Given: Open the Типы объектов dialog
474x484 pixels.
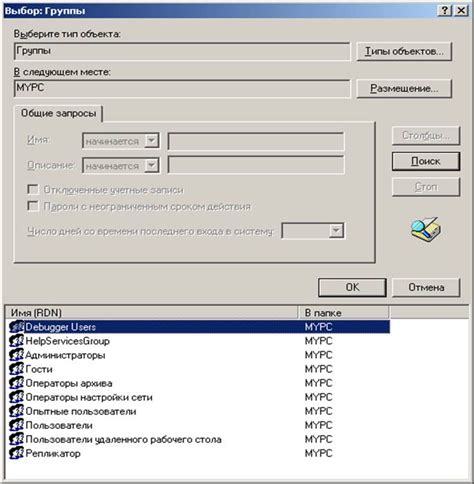Looking at the screenshot, I should (404, 51).
